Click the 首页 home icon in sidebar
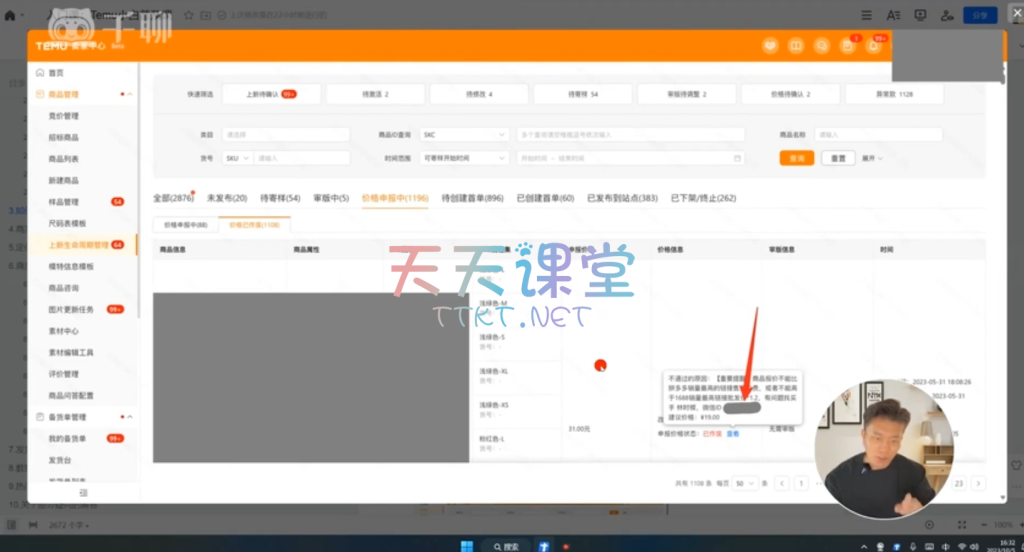 40,73
